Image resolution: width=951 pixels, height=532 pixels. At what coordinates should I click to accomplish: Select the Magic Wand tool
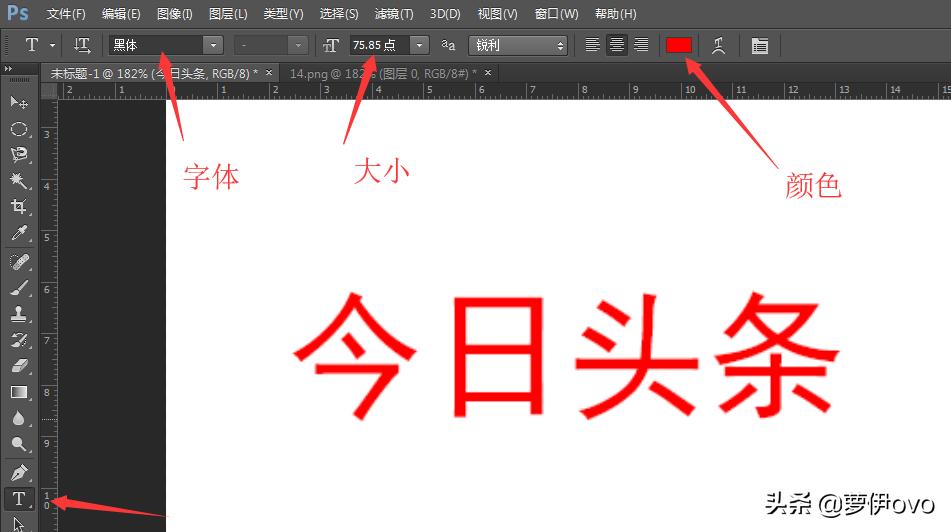click(19, 180)
